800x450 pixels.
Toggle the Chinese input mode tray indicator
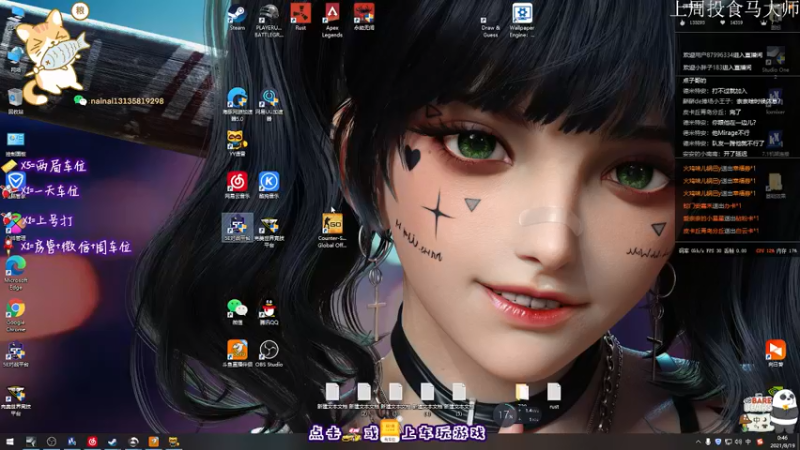click(x=748, y=442)
